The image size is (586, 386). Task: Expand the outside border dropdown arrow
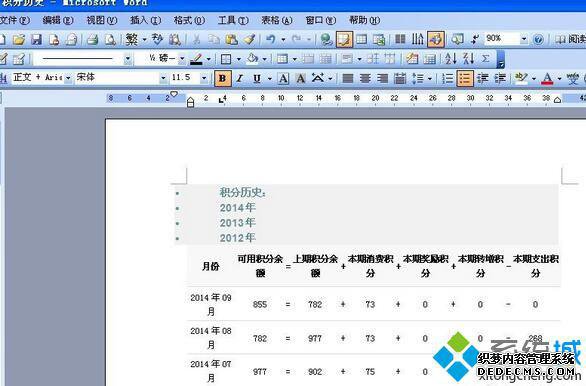point(239,59)
